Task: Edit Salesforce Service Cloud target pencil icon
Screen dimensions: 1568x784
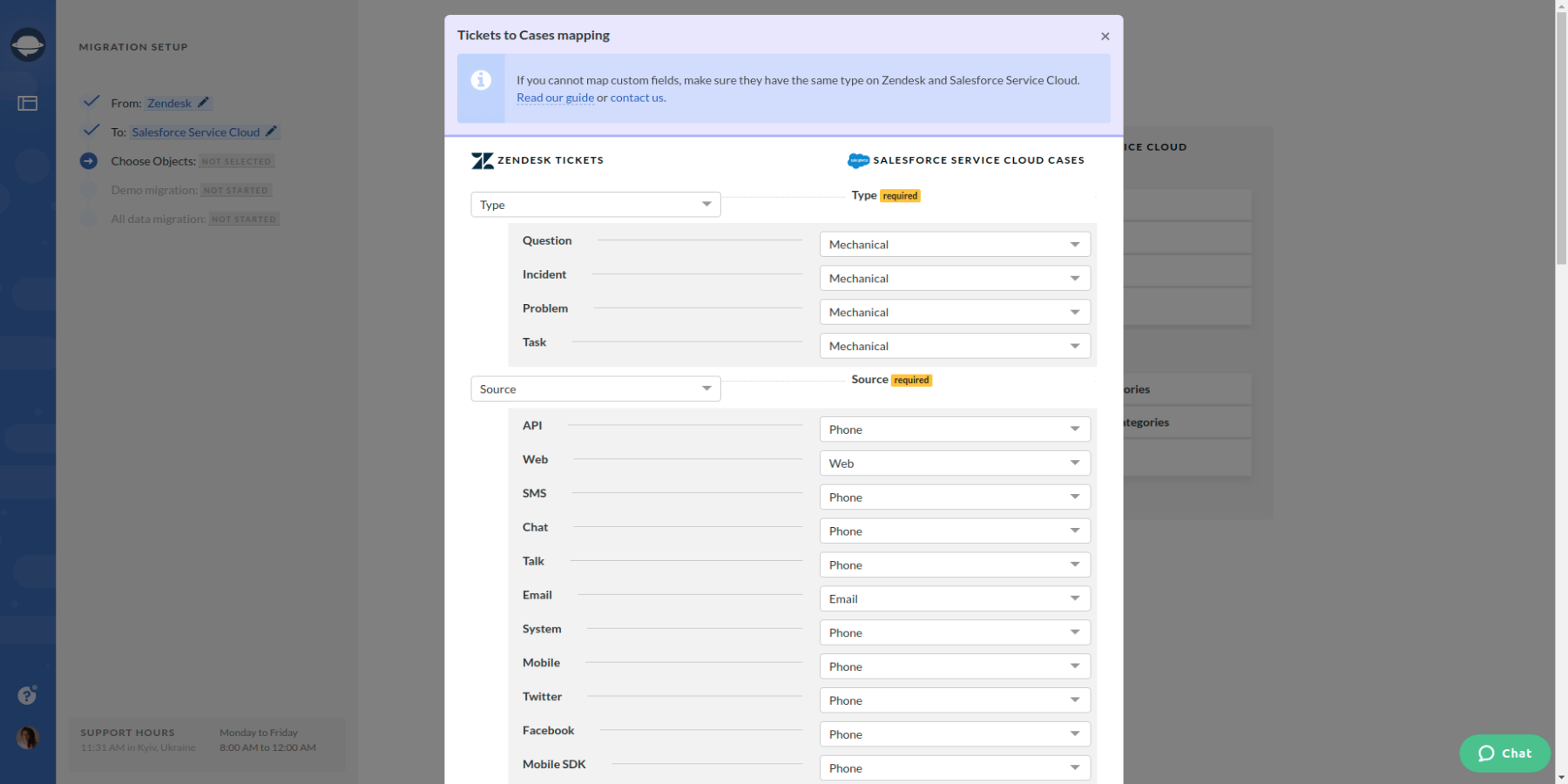Action: (272, 132)
